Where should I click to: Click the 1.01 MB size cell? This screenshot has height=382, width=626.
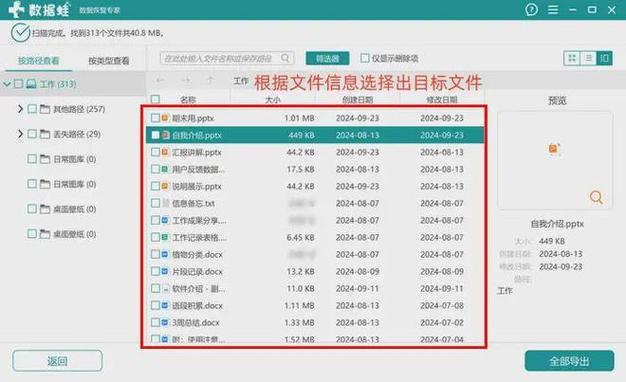(299, 118)
